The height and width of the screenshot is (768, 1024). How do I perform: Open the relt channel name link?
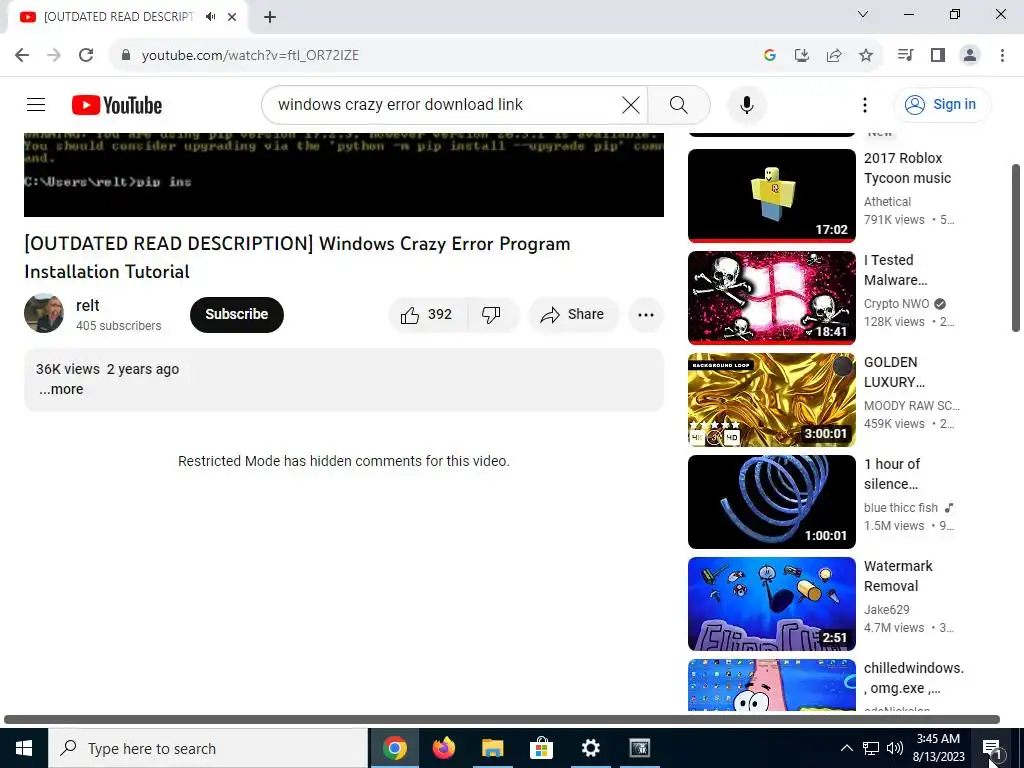click(x=88, y=305)
